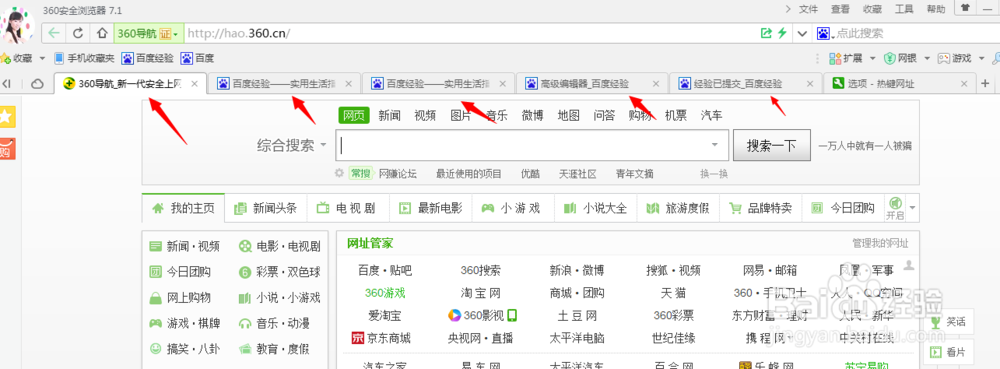Select the 地图 search category
Image resolution: width=1000 pixels, height=369 pixels.
(x=568, y=115)
